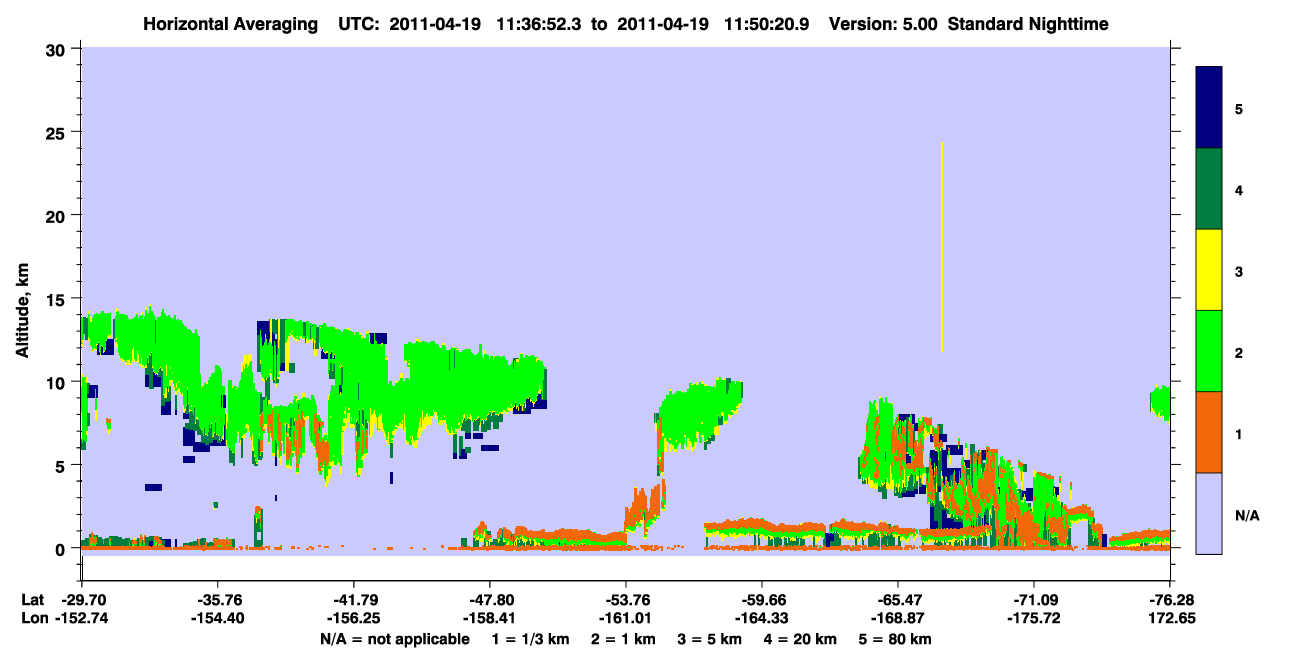Viewport: 1300px width, 667px height.
Task: Click the latitude value '-47.80'
Action: coord(489,600)
